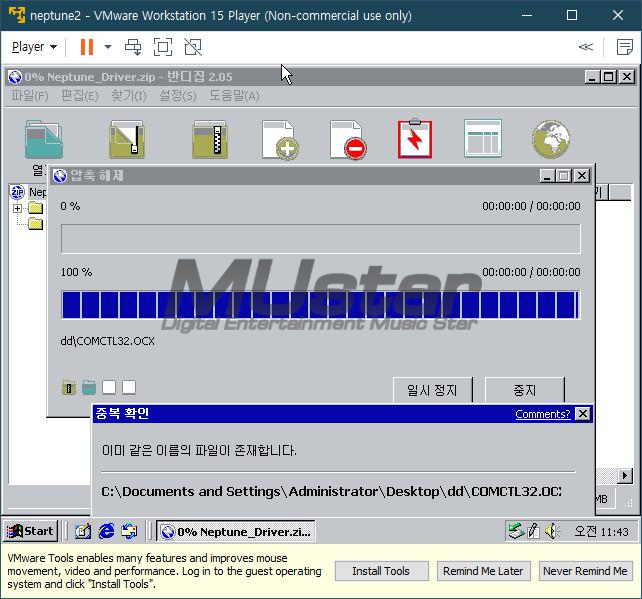The width and height of the screenshot is (642, 599).
Task: Launch Internet Explorer from quick launch
Action: [x=106, y=531]
